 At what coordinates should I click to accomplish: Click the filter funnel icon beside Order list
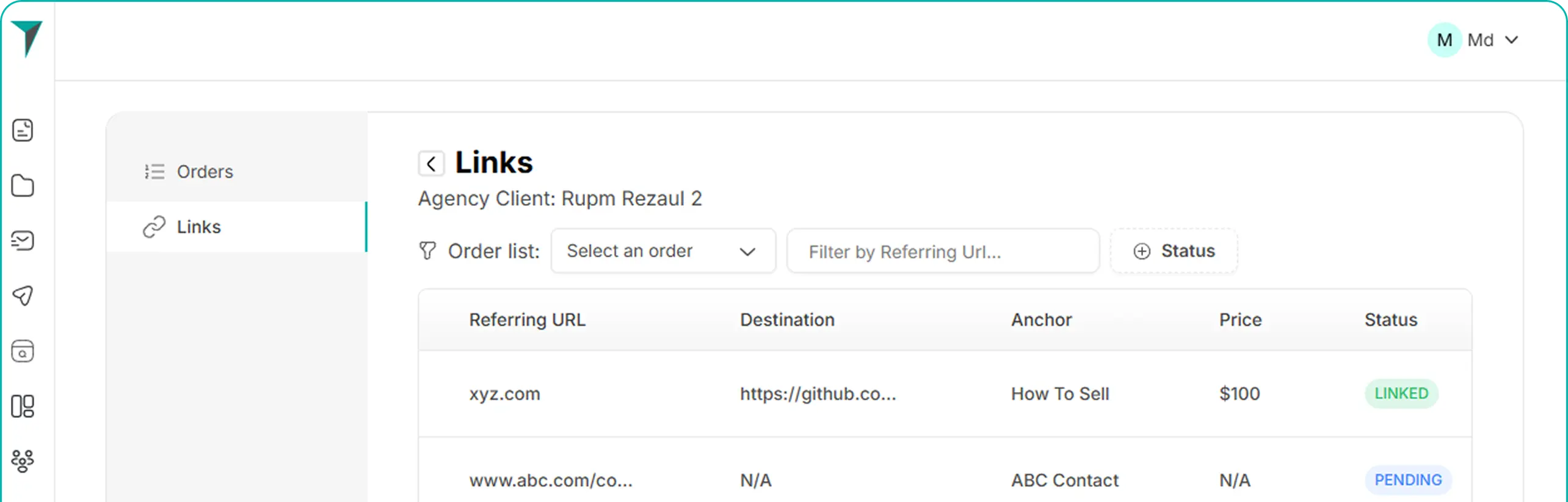coord(427,250)
